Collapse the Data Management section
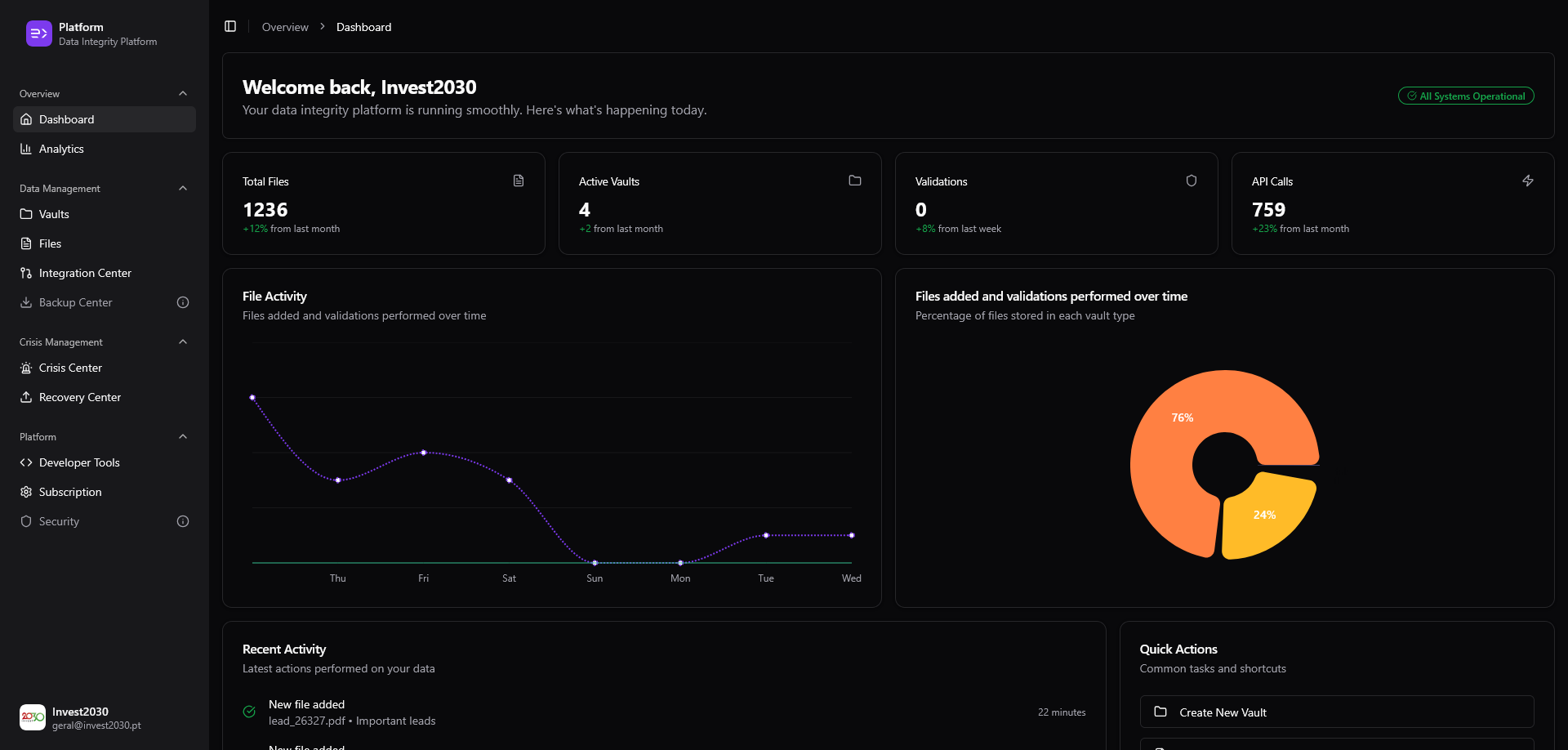Viewport: 1568px width, 750px height. 182,188
